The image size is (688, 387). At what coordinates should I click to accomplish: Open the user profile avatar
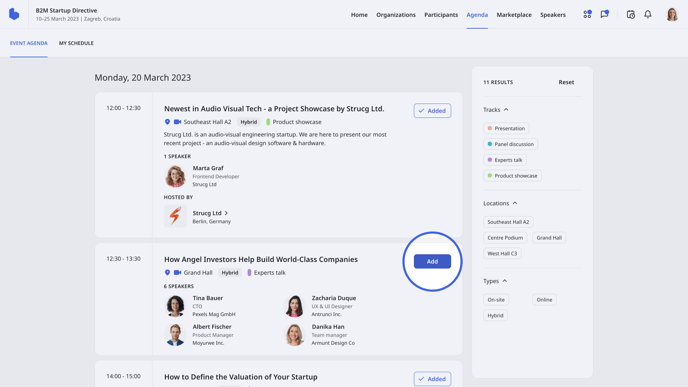point(672,14)
